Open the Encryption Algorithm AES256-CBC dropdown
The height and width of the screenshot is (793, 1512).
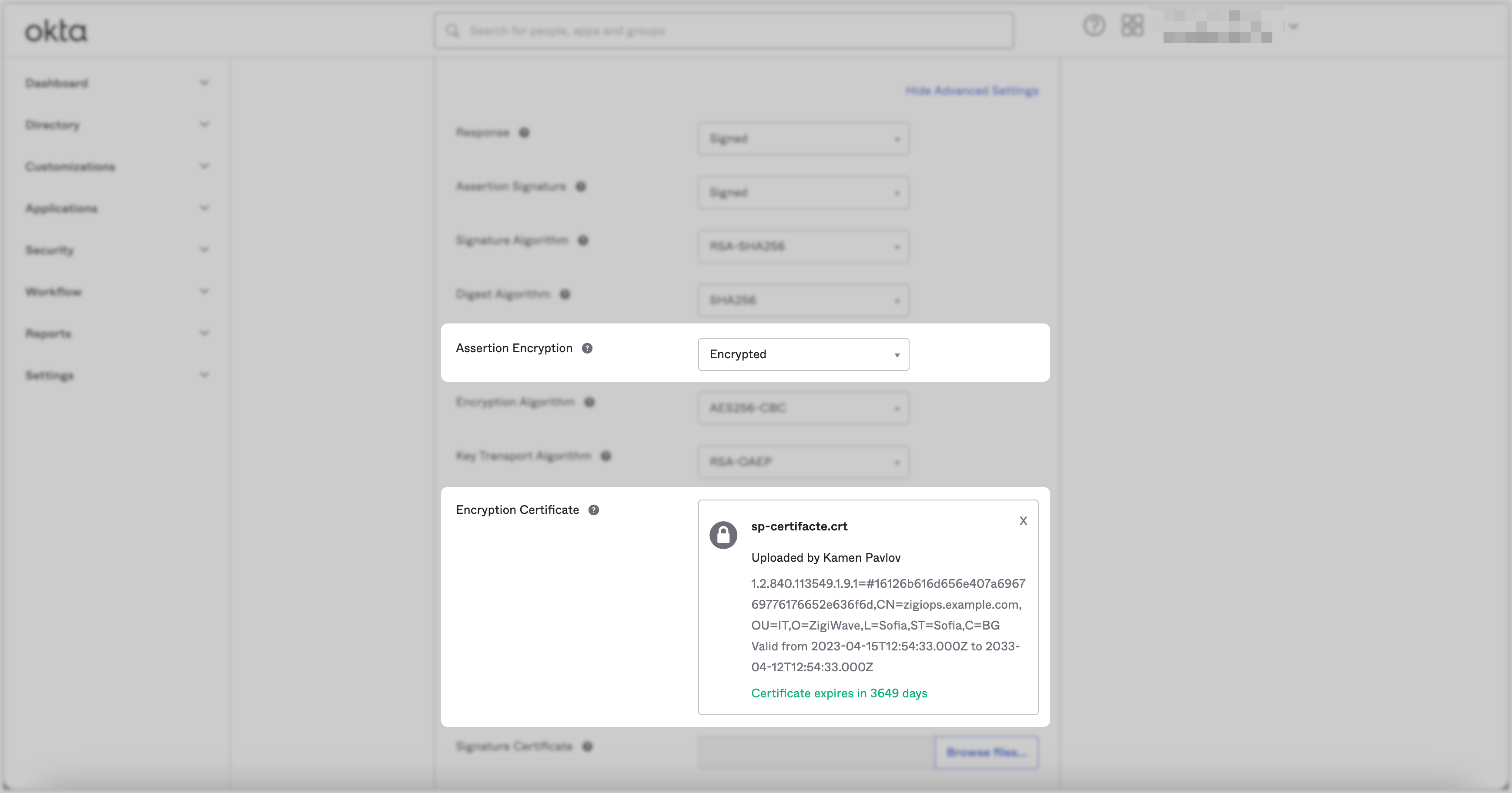click(803, 408)
